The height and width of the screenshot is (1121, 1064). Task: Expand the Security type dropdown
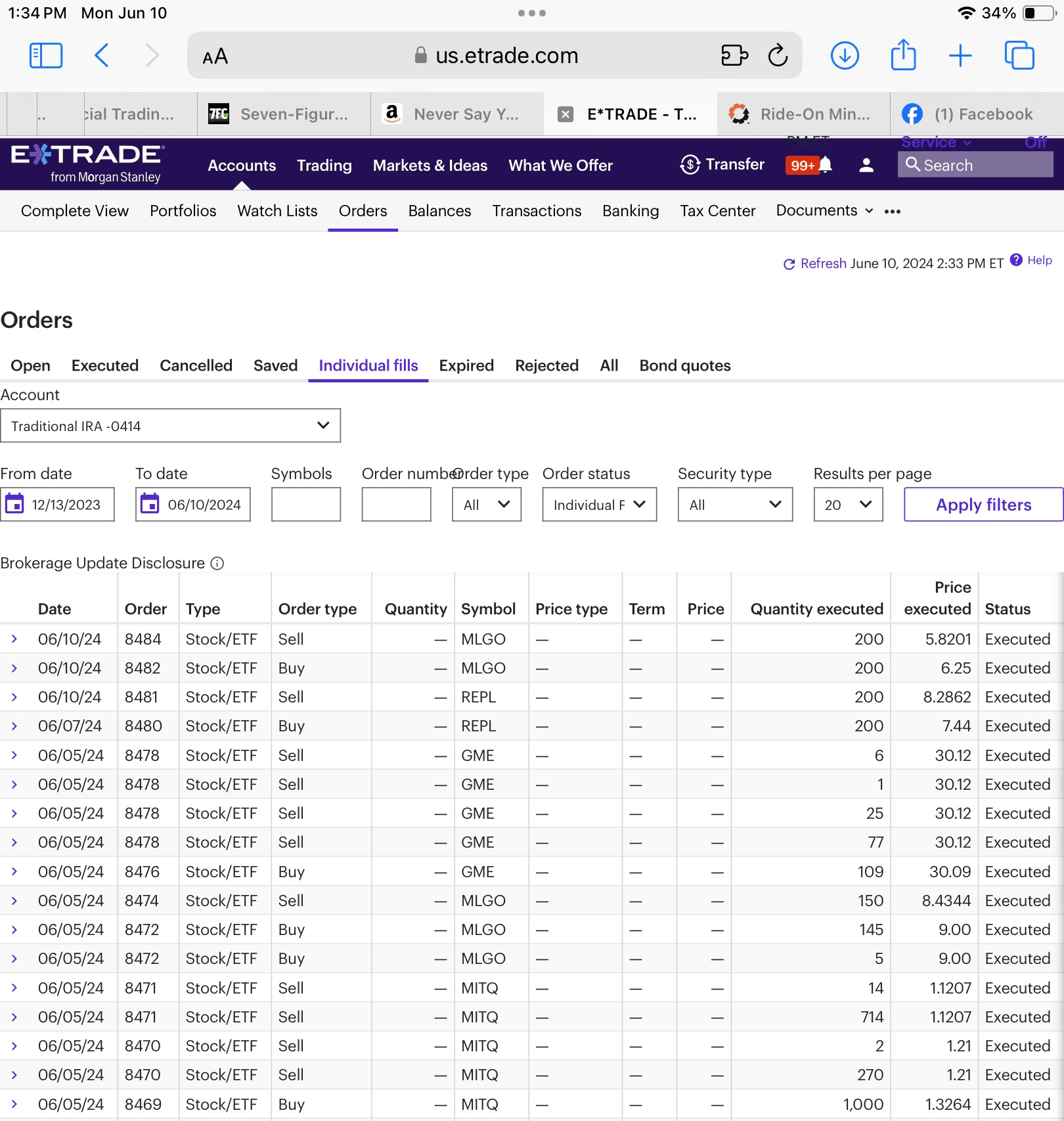coord(734,505)
